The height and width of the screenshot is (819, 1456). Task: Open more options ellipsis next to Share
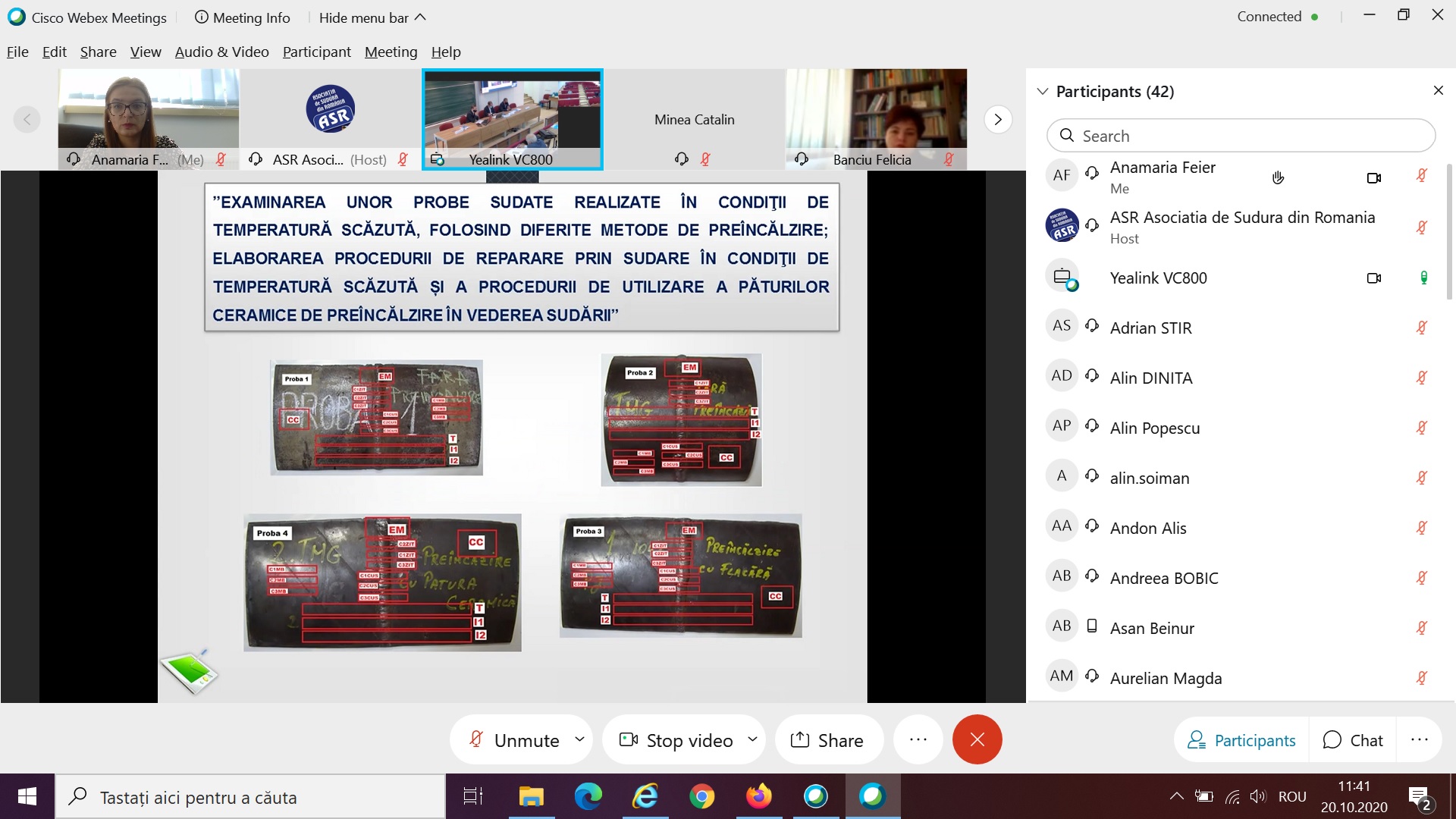point(918,739)
